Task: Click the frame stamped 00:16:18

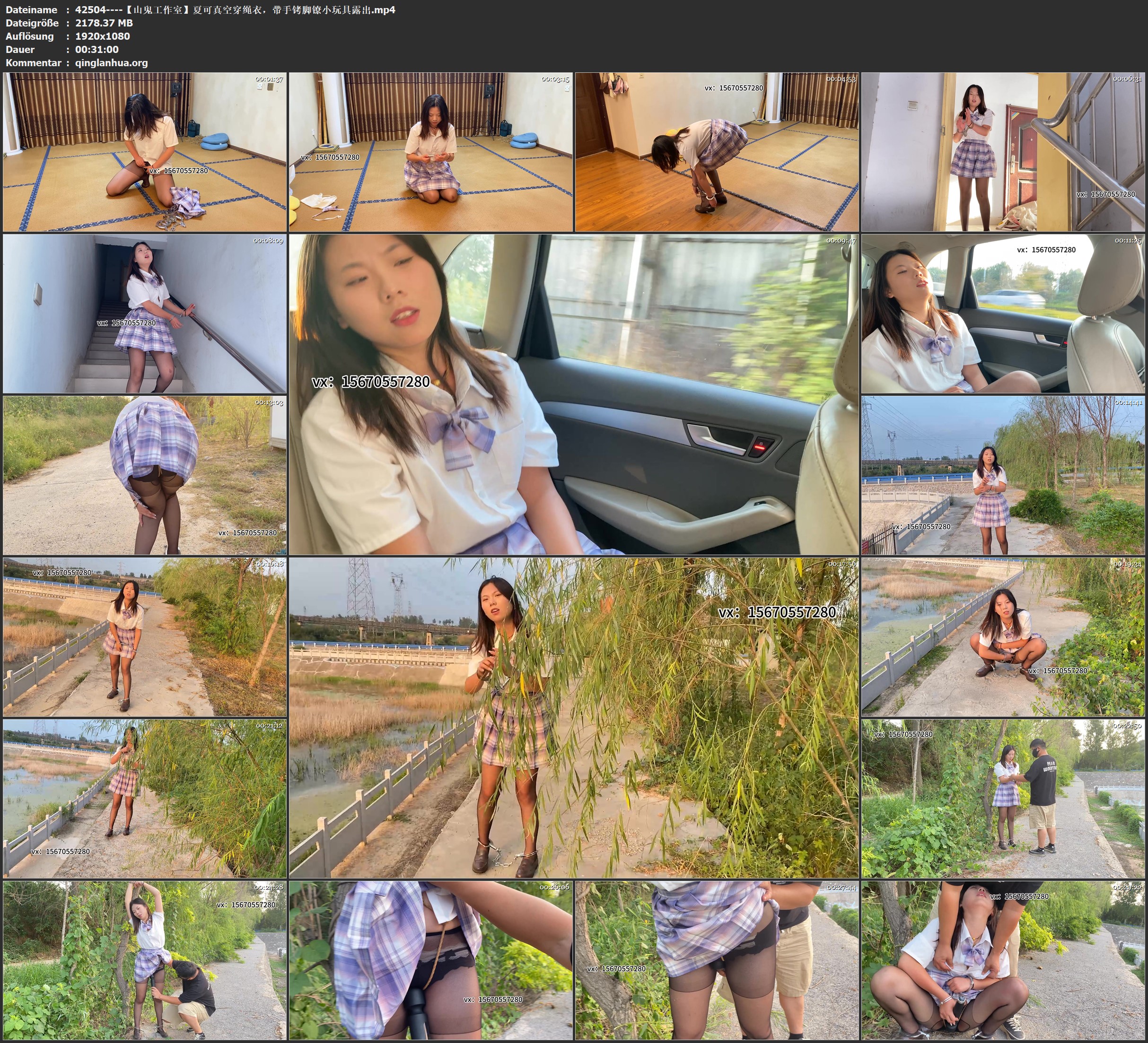Action: tap(145, 637)
